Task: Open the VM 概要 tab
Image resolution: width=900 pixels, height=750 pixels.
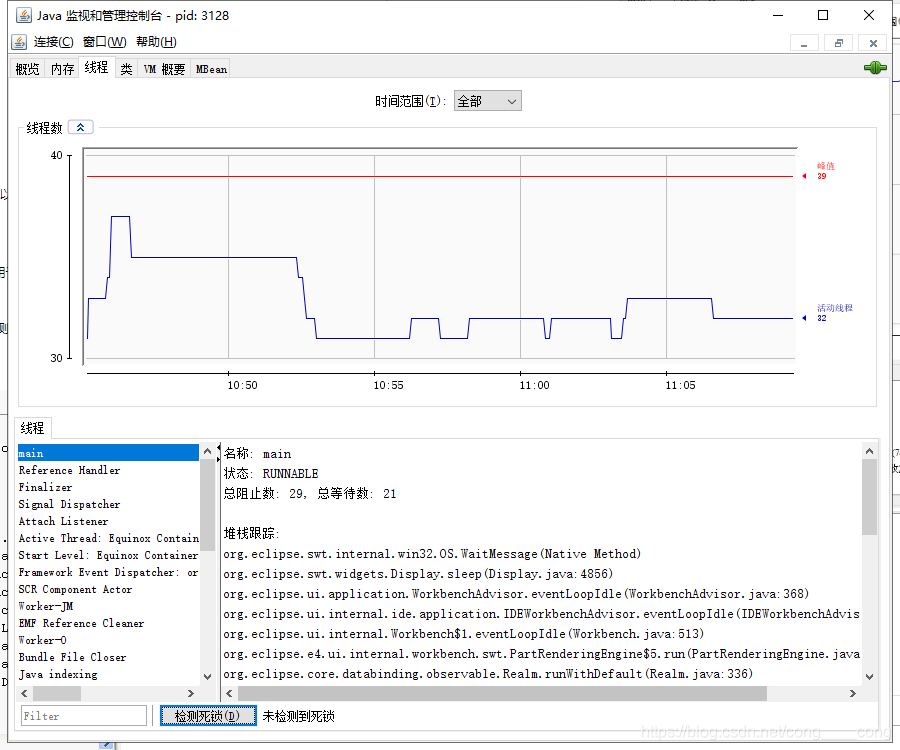Action: (163, 68)
